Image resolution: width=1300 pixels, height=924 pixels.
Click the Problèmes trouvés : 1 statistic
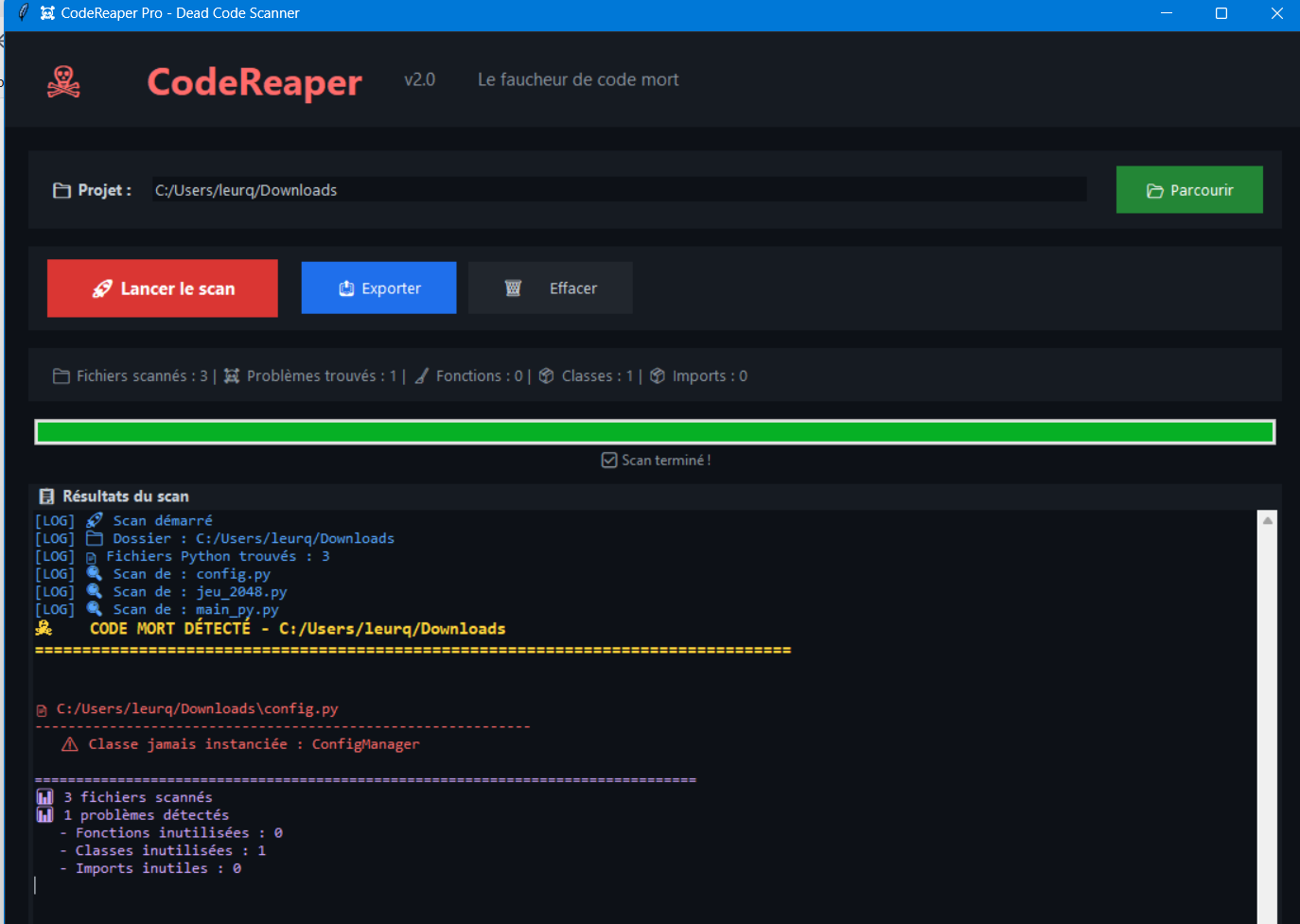(322, 376)
